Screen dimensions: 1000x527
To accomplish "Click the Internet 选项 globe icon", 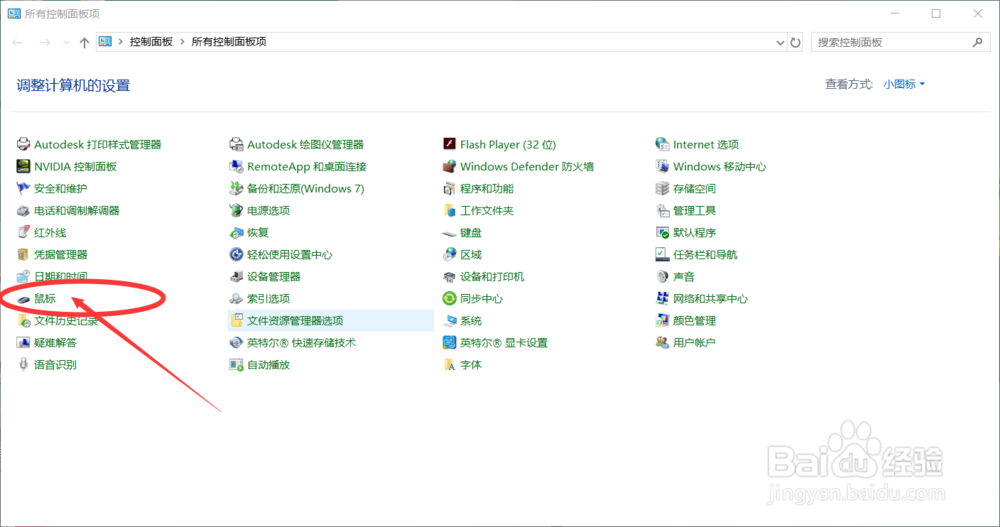I will [662, 144].
